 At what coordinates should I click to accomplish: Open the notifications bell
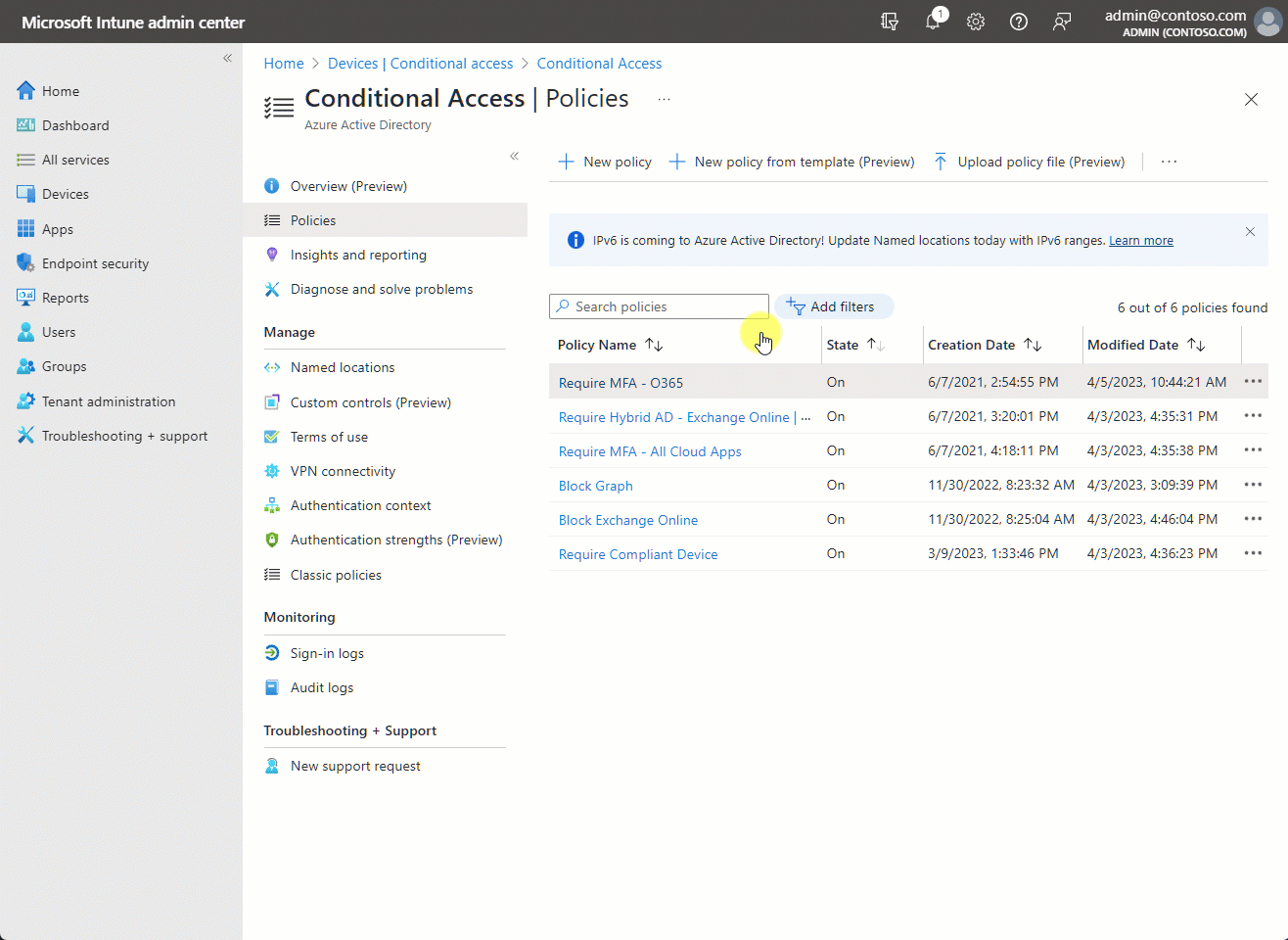coord(932,22)
